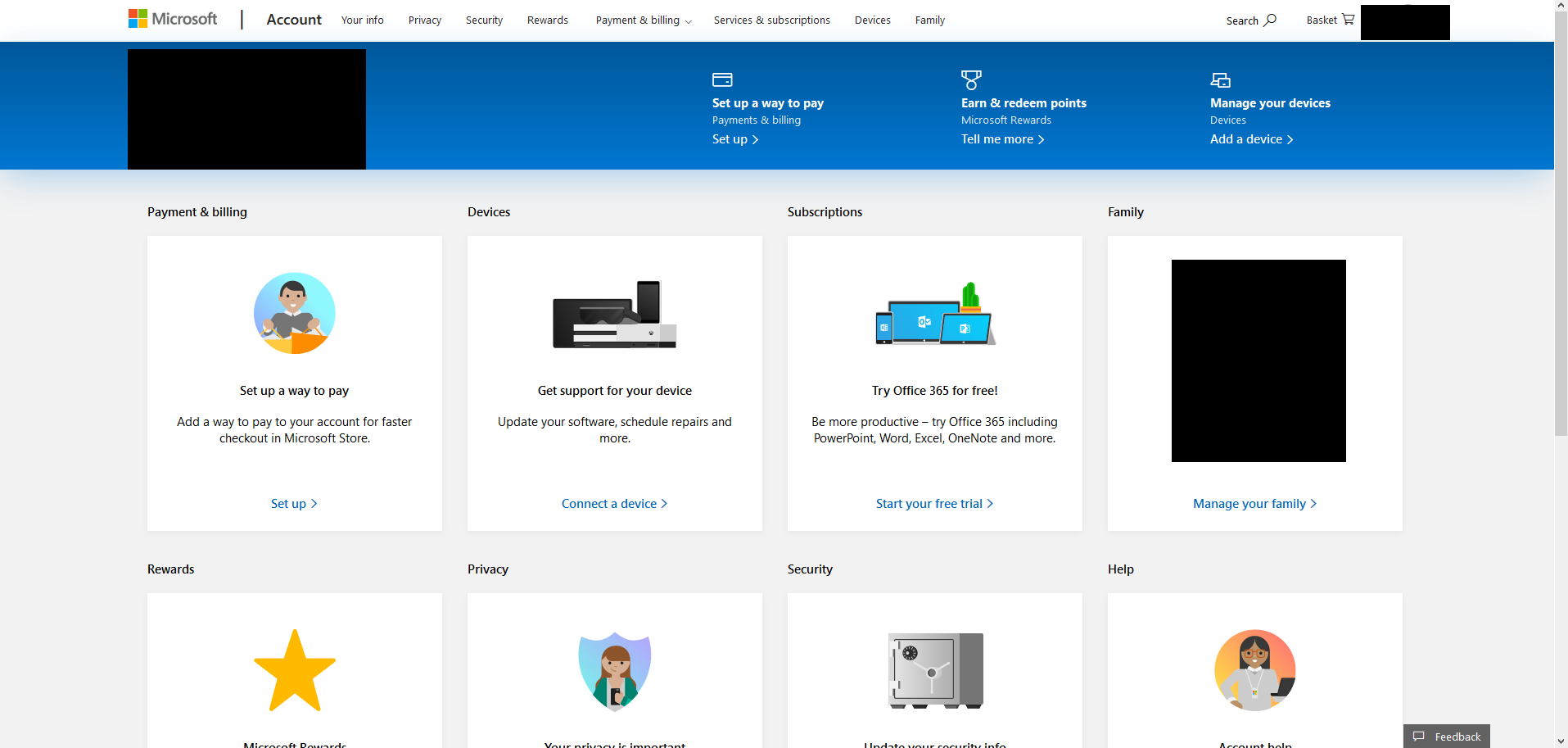Open the Search magnifier icon
Screen dimensions: 1568x748
coord(1270,20)
